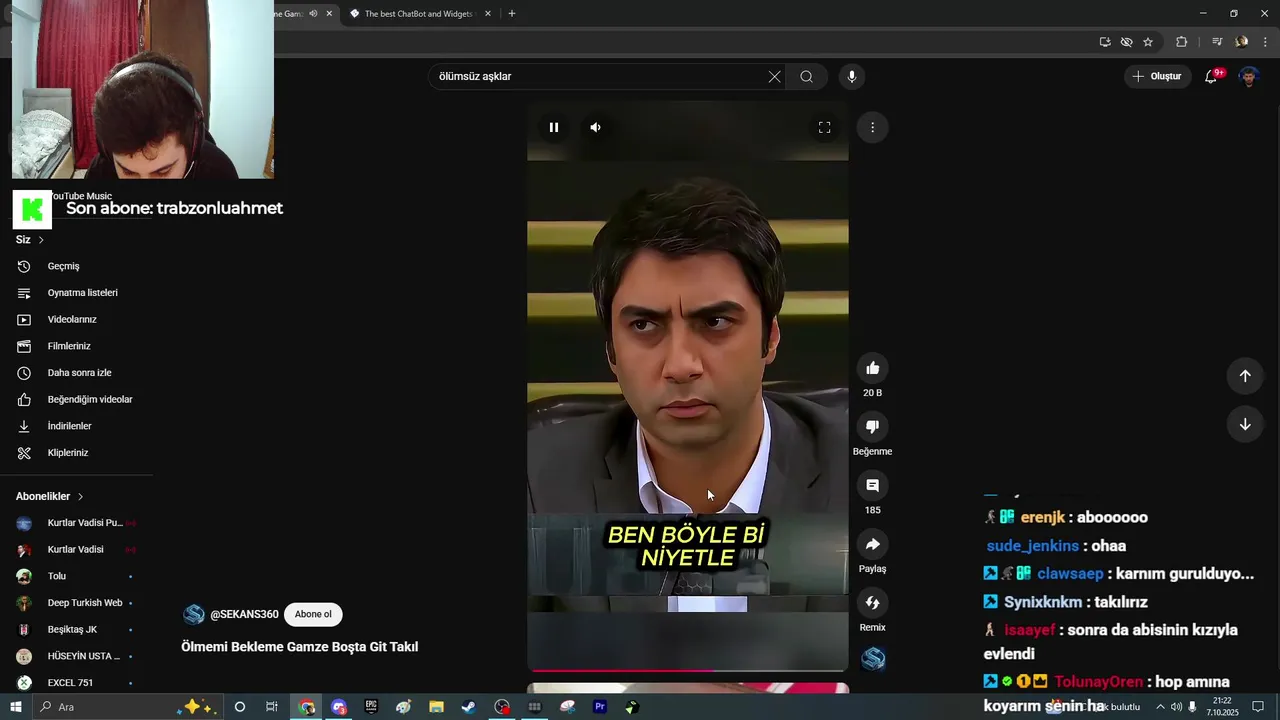Open the sound source avatar below Remix
This screenshot has height=720, width=1280.
[873, 659]
